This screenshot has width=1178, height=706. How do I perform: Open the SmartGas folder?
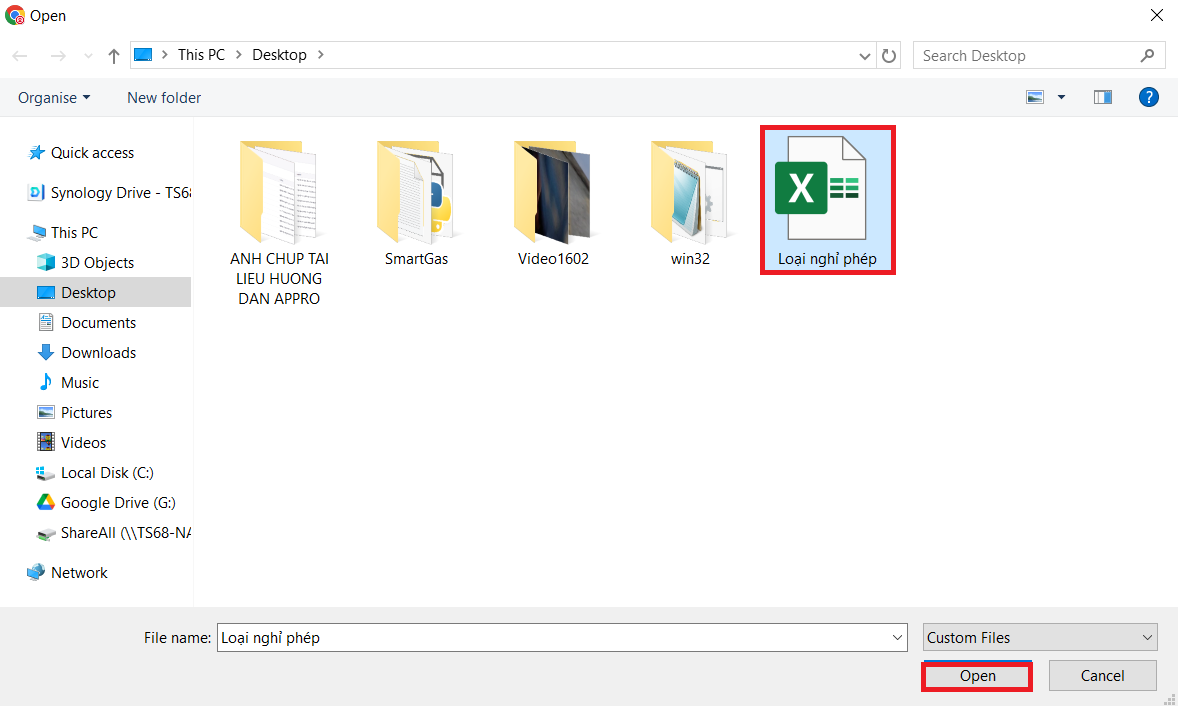point(416,200)
